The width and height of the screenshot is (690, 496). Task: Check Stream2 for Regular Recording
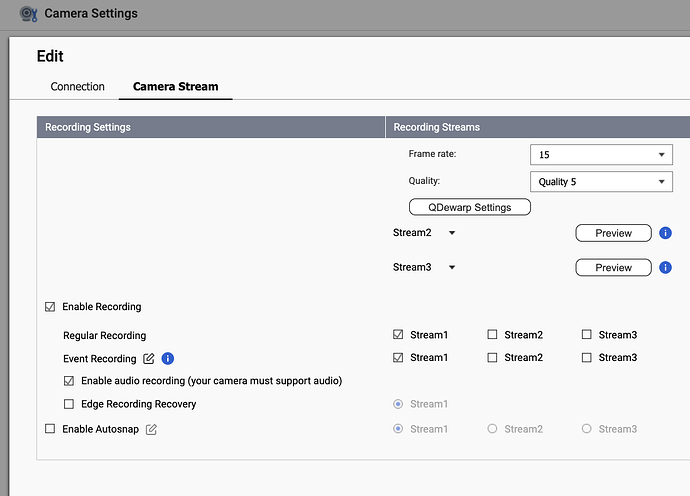[493, 335]
